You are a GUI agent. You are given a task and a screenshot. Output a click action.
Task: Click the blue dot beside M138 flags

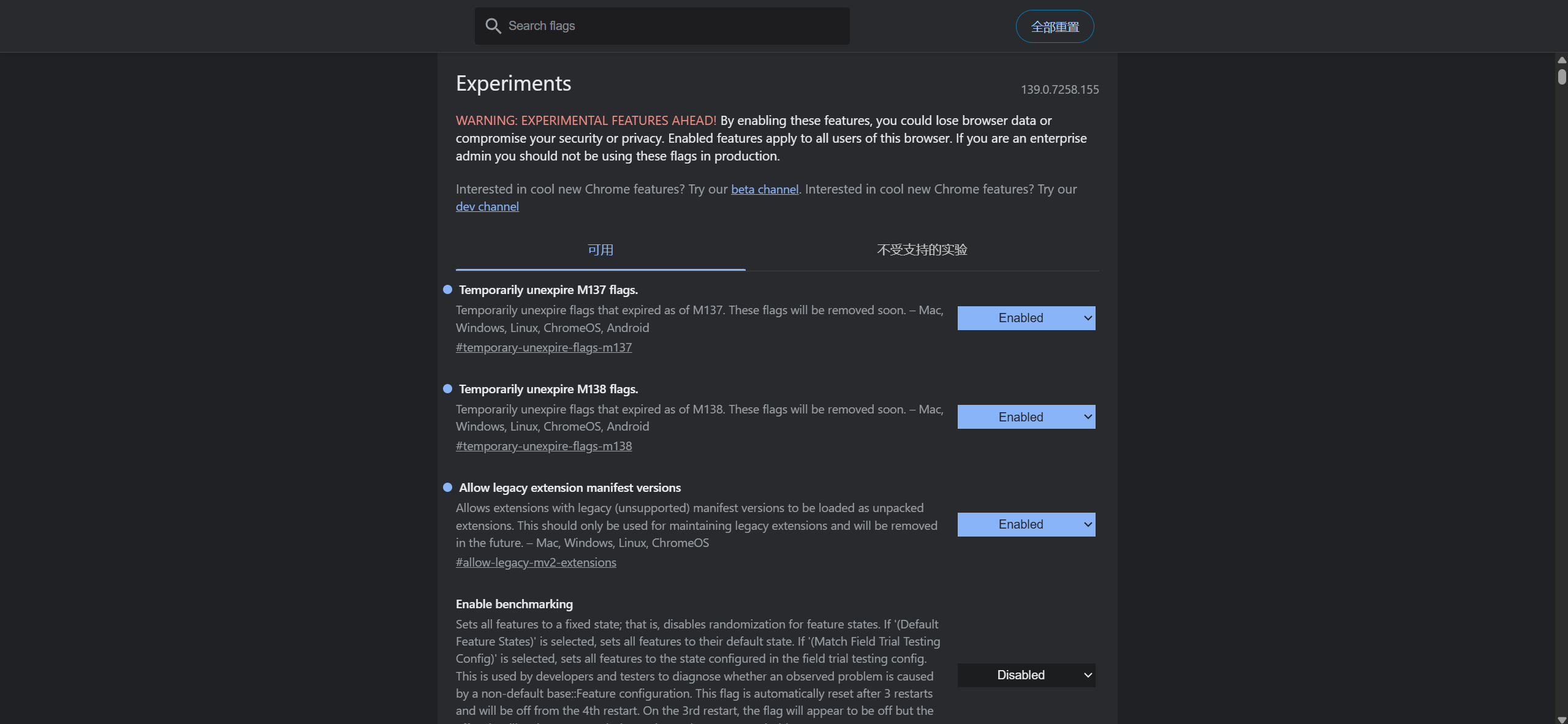click(447, 389)
